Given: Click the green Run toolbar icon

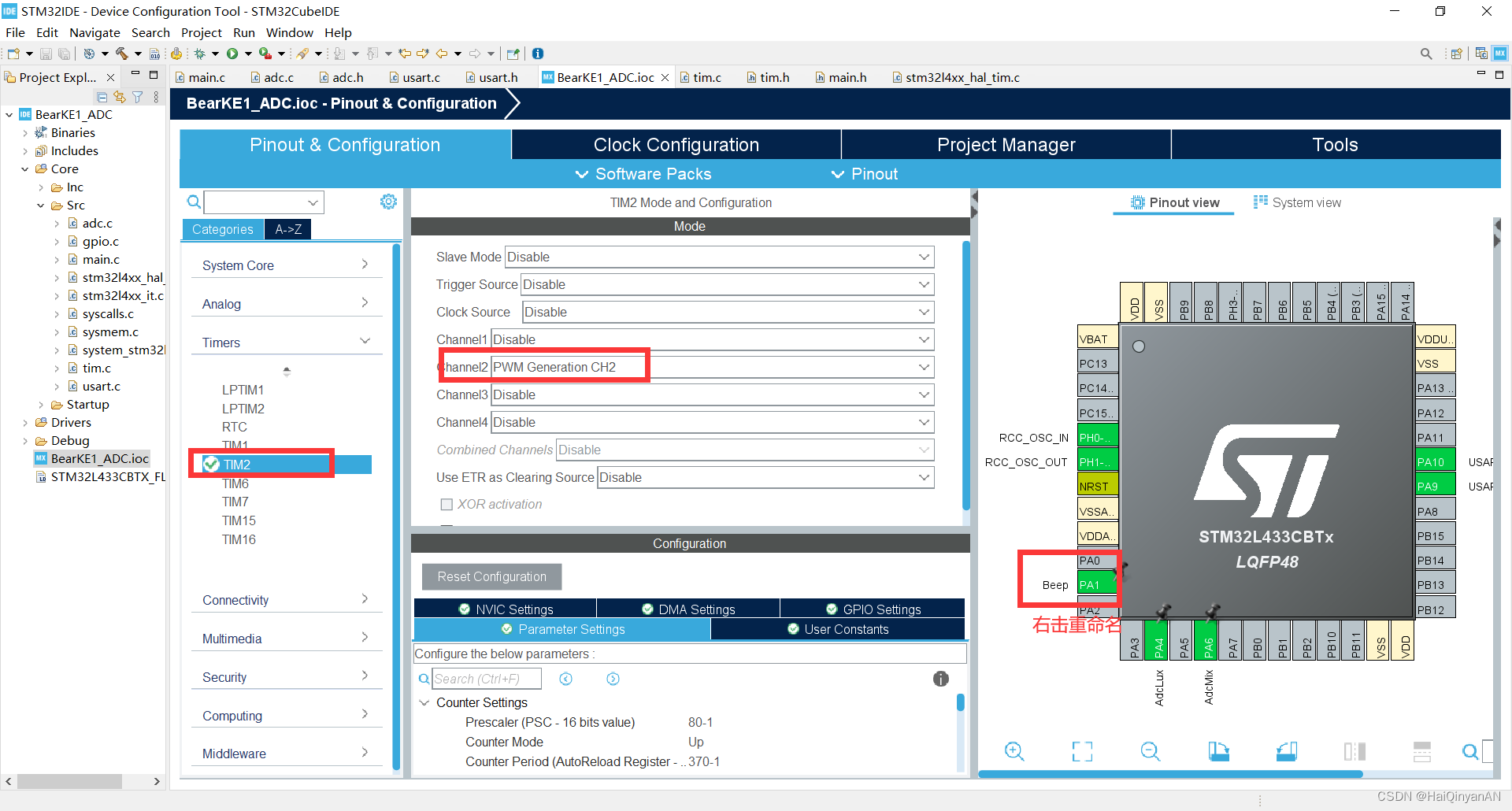Looking at the screenshot, I should 232,54.
